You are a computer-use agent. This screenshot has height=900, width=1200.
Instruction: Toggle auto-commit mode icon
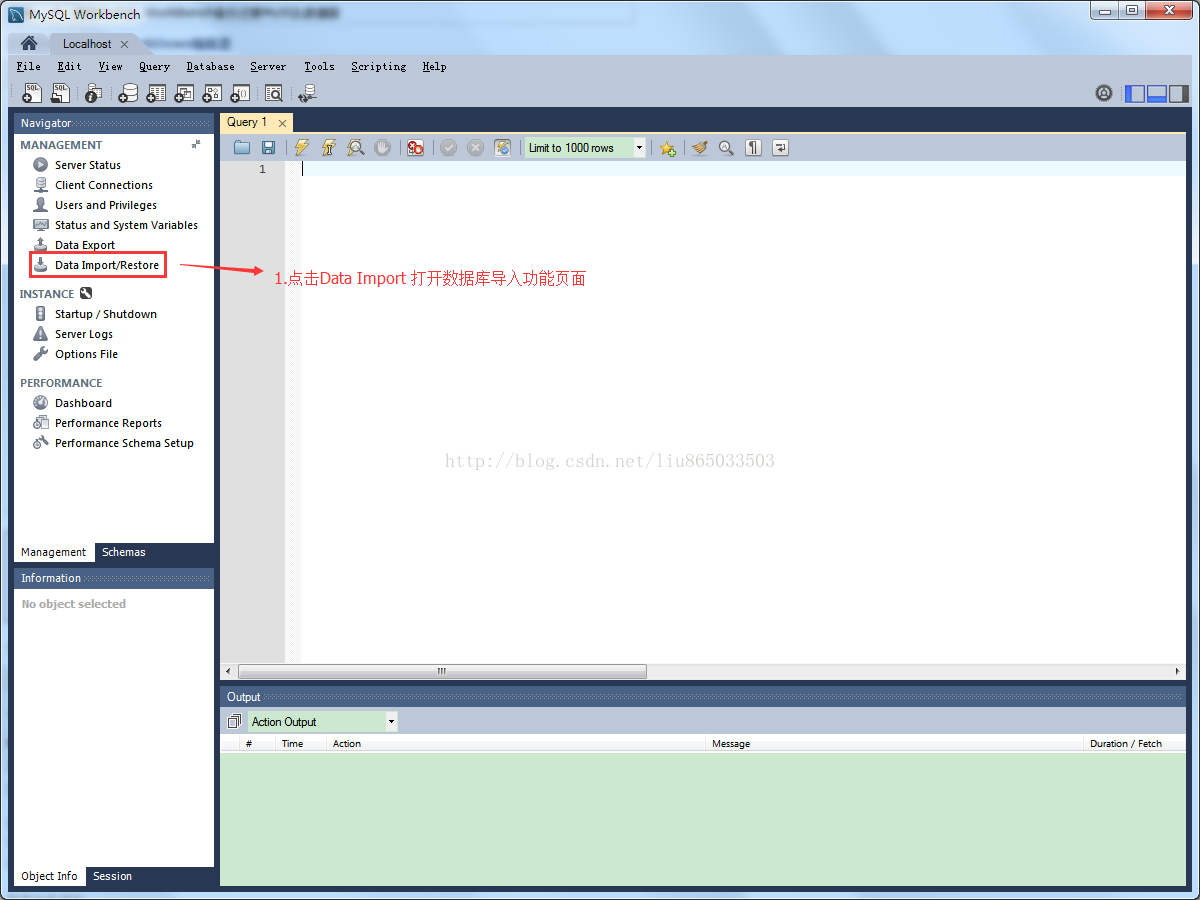tap(502, 148)
